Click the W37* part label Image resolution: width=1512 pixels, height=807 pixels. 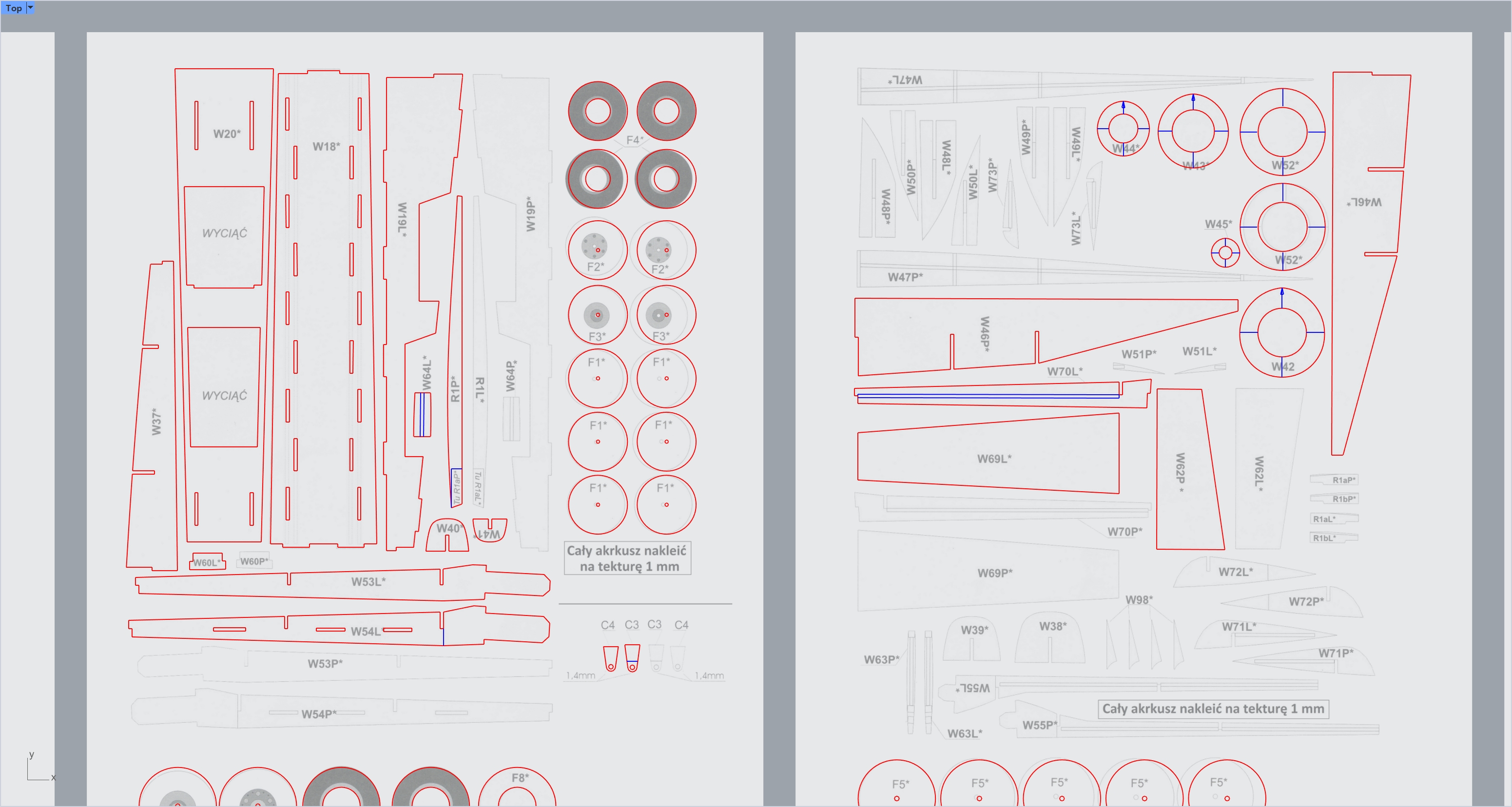click(156, 422)
